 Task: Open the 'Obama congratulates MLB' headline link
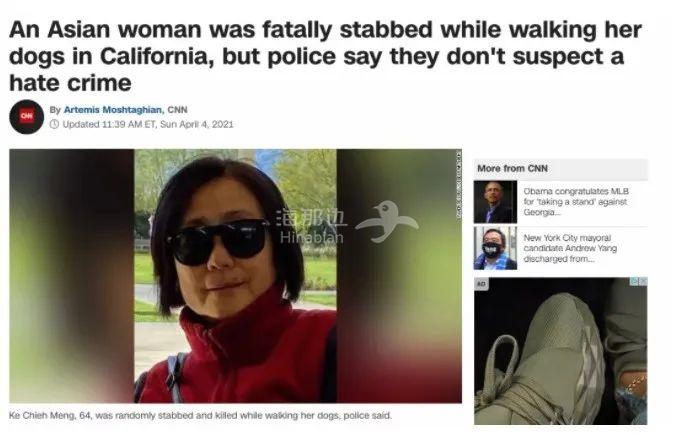pyautogui.click(x=576, y=202)
